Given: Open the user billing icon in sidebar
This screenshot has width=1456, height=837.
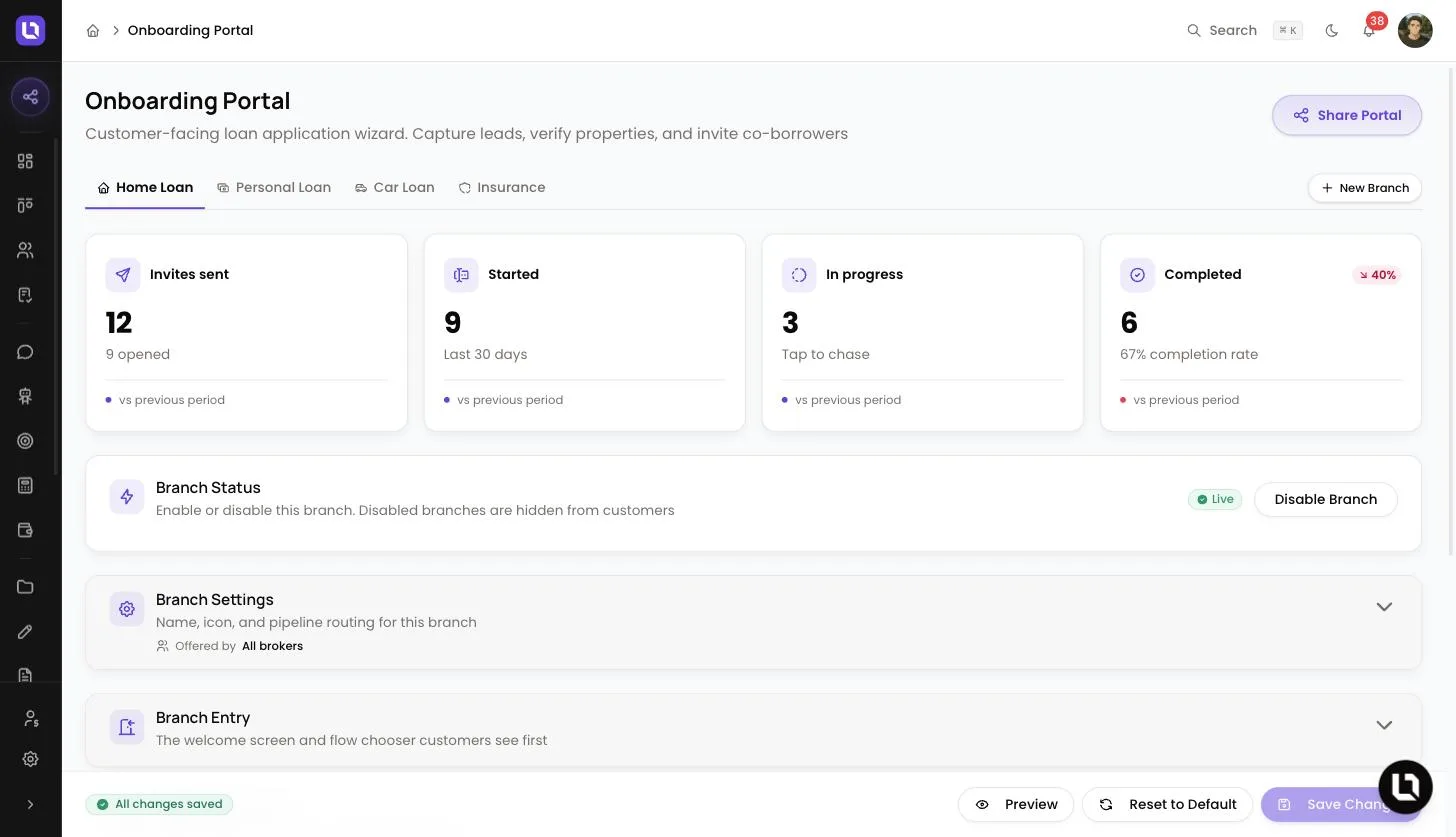Looking at the screenshot, I should tap(30, 718).
